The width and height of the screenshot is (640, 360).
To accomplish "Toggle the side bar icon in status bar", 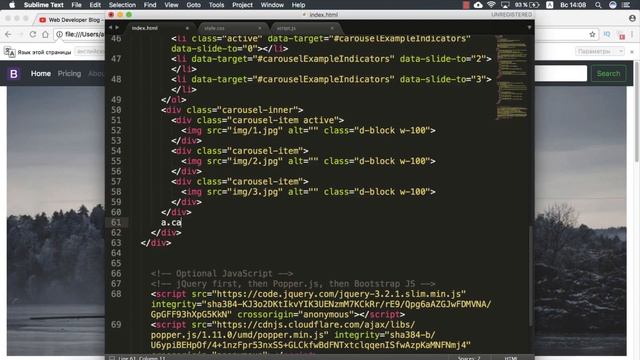I will pos(111,358).
